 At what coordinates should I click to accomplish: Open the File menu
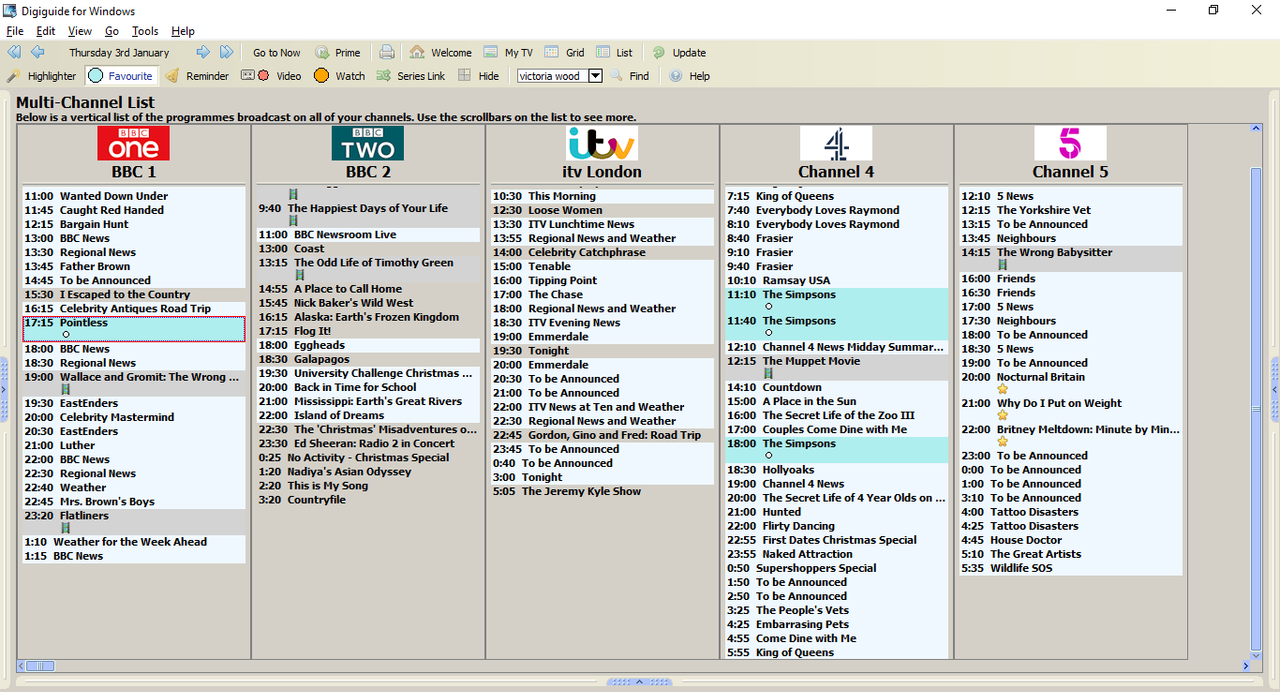pos(14,31)
